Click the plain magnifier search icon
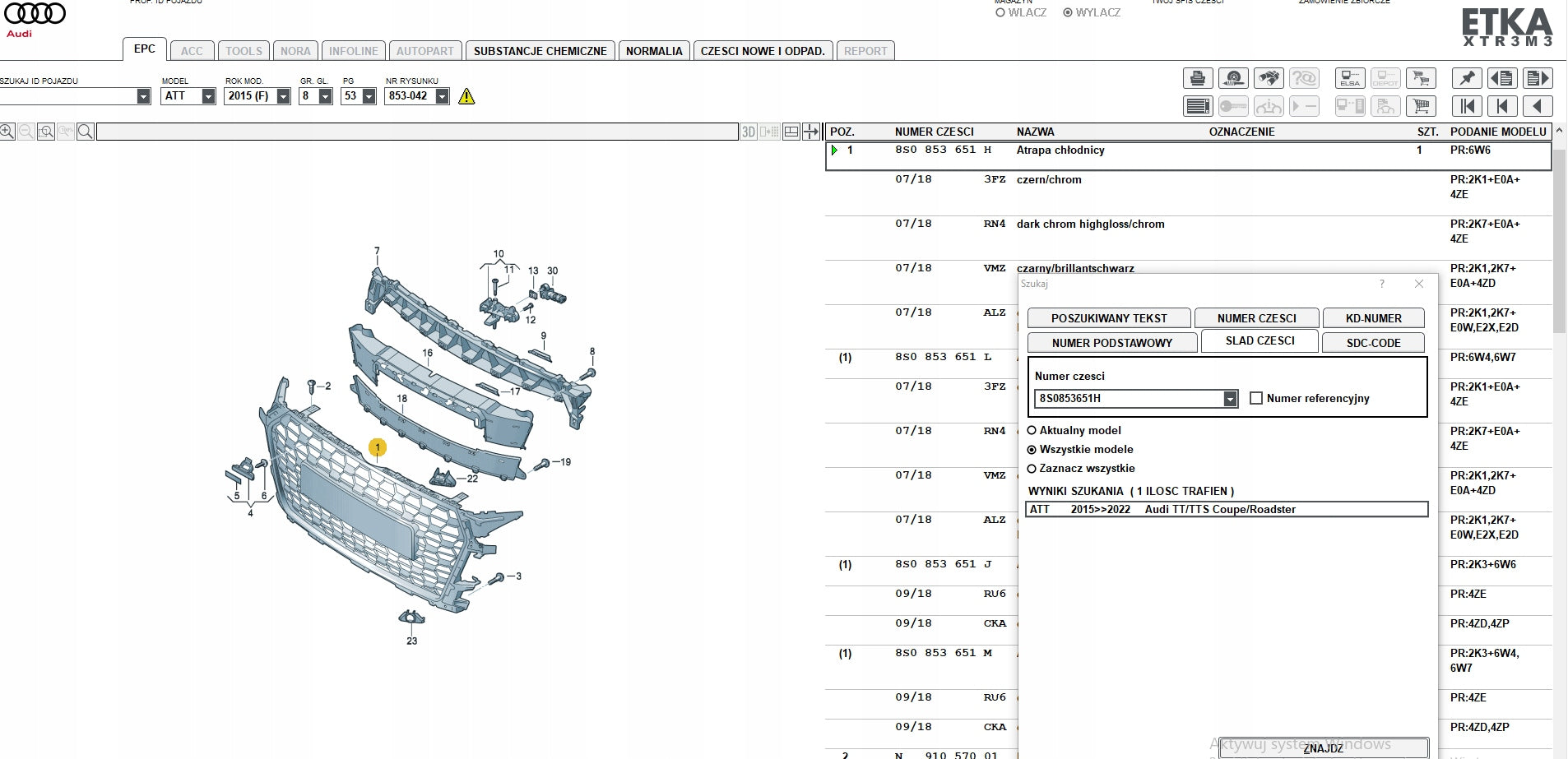Viewport: 1568px width, 759px height. pyautogui.click(x=86, y=132)
